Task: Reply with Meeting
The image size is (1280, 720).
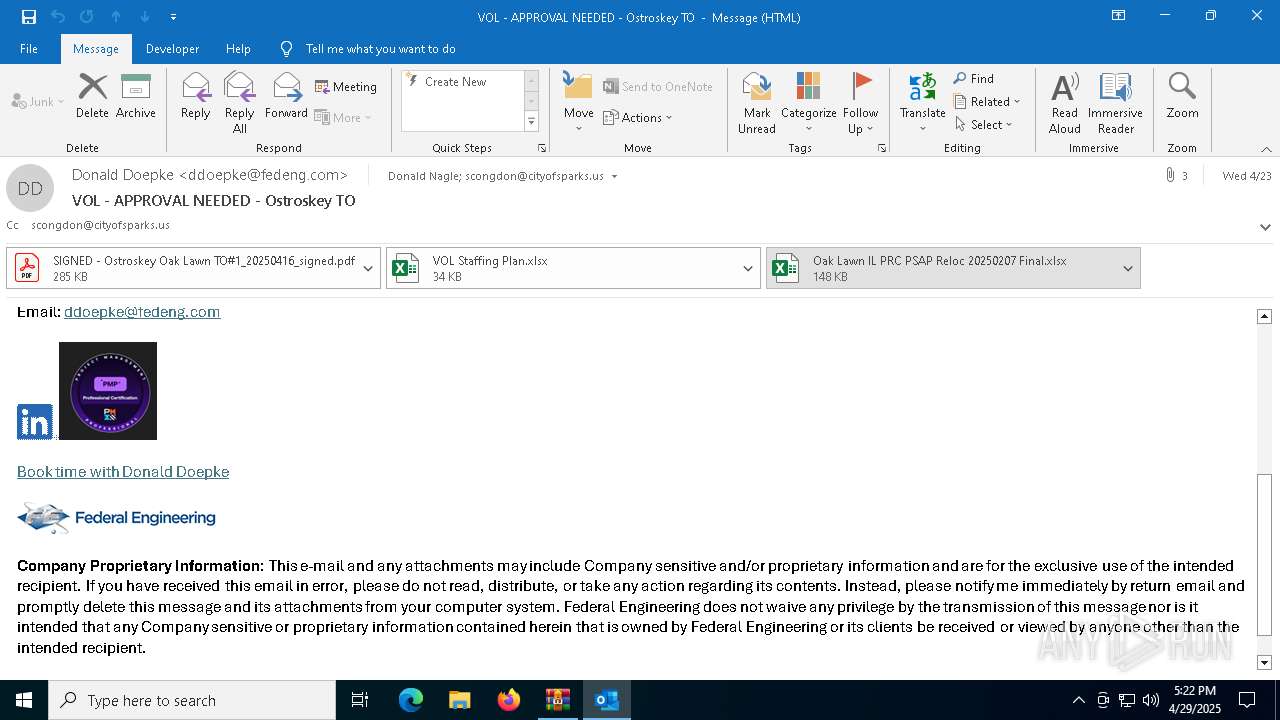Action: pos(346,87)
